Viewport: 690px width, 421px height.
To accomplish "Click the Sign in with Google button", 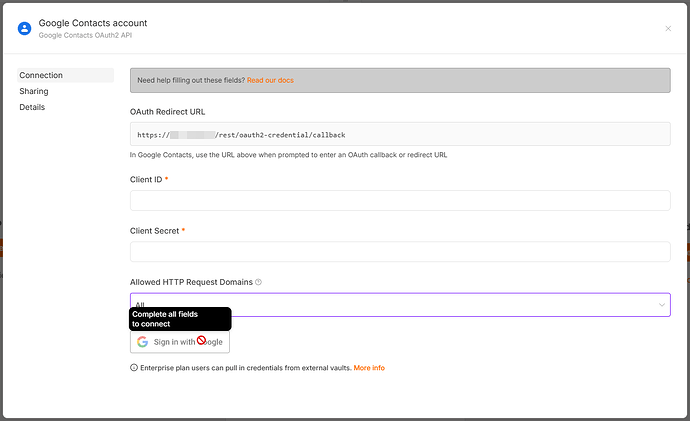I will point(180,342).
